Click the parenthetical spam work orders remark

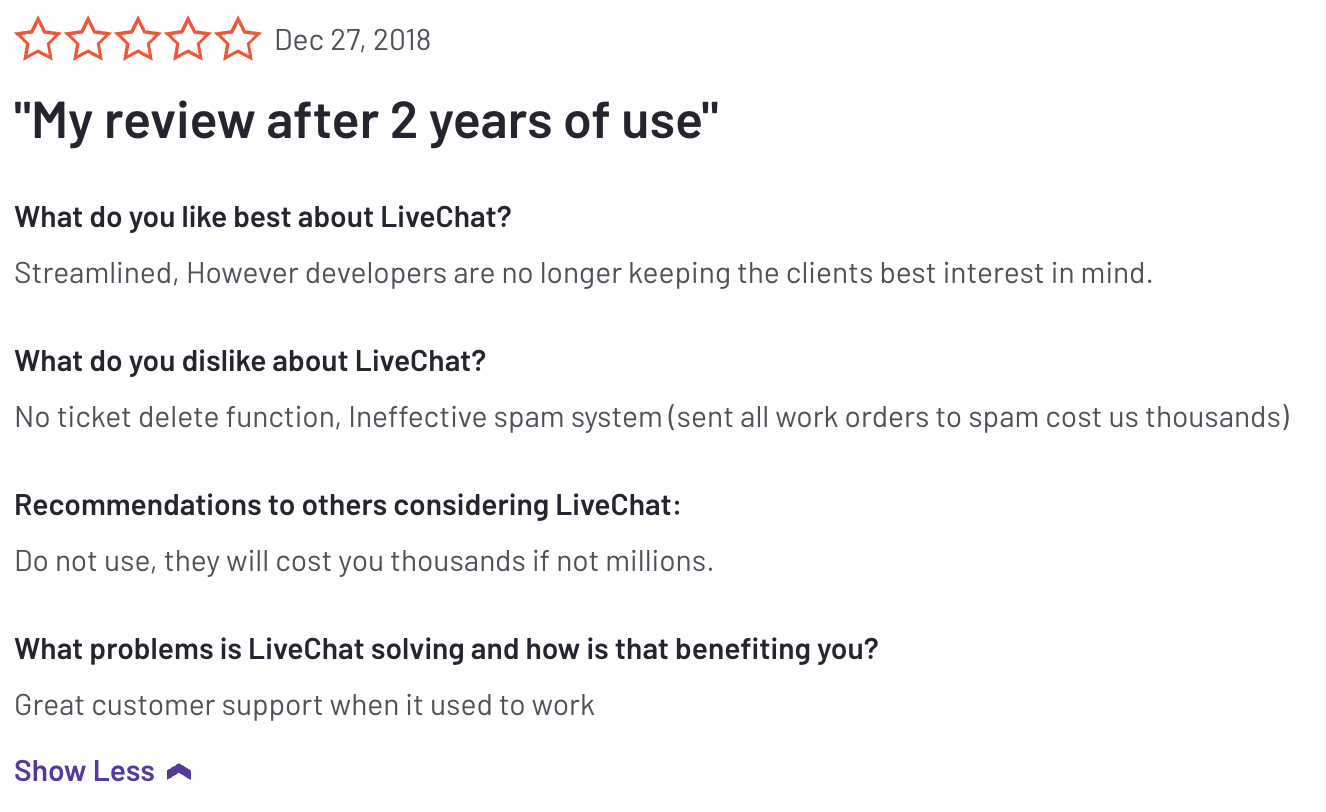(978, 417)
